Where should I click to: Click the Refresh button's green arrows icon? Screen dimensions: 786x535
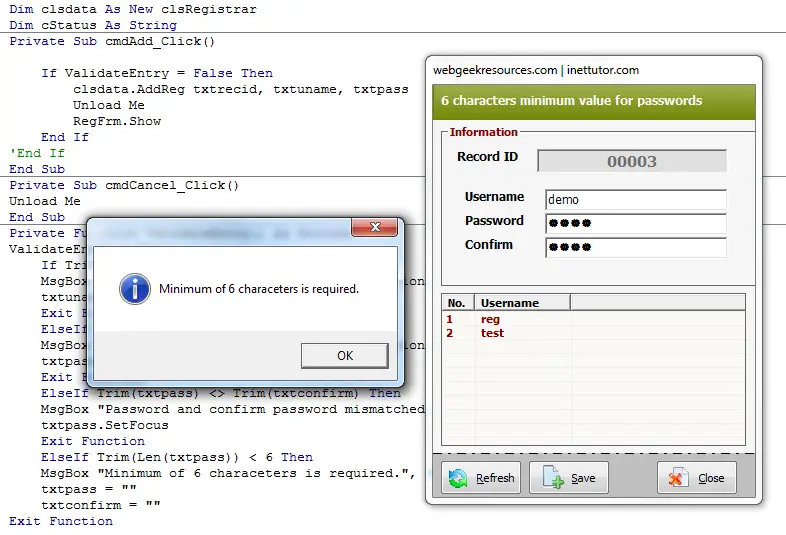point(458,478)
